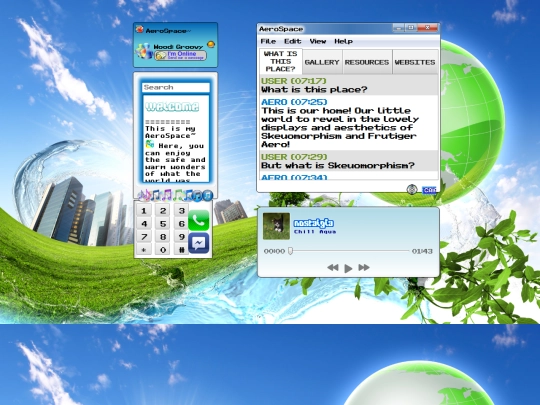540x405 pixels.
Task: Click the purple music note icon
Action: coord(167,195)
